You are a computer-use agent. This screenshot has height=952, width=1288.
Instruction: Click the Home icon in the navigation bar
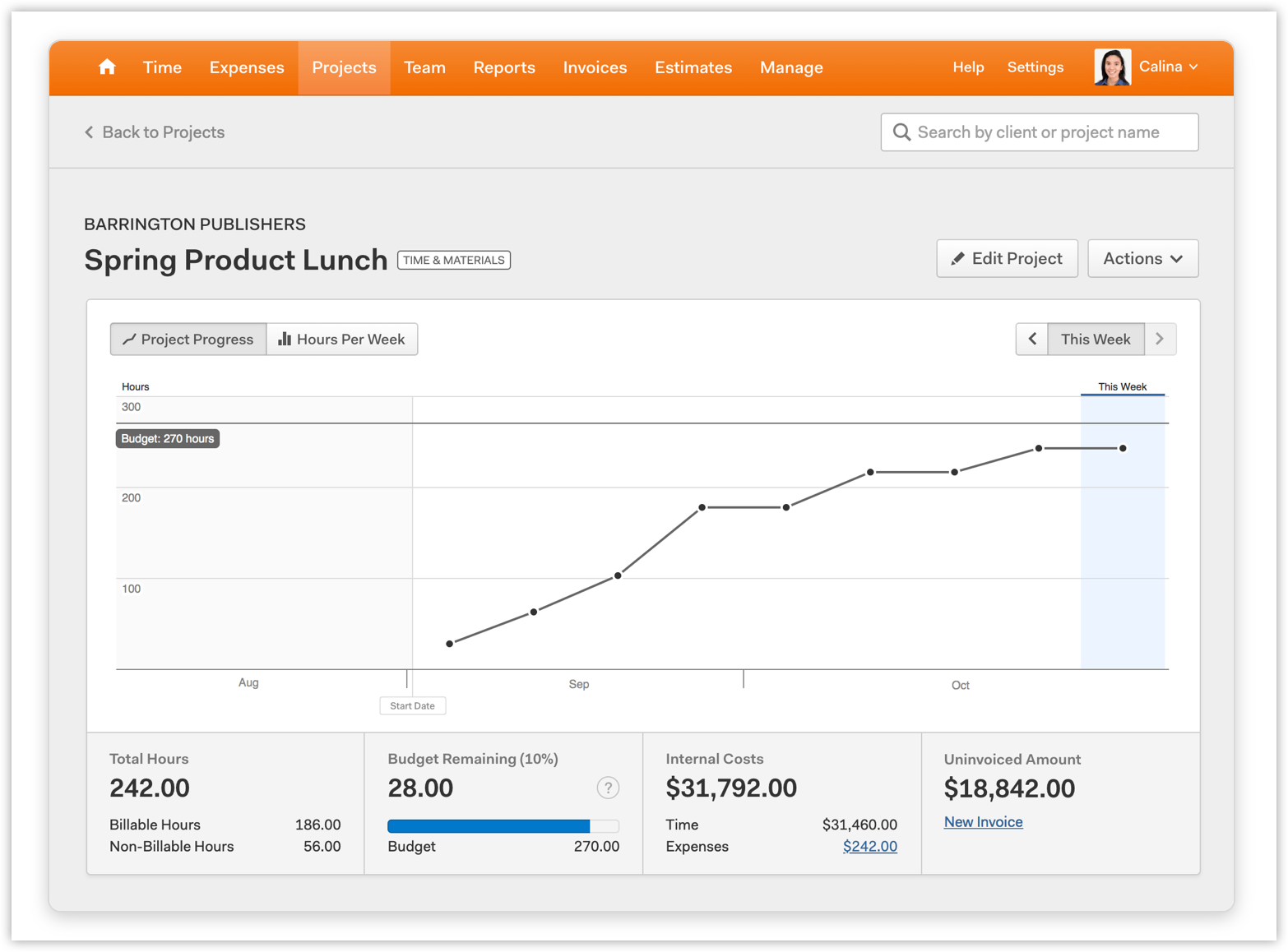click(107, 67)
